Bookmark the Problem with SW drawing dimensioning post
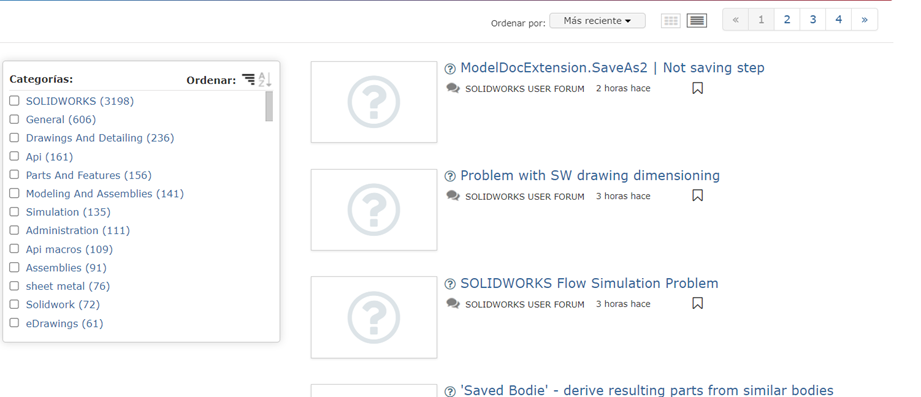This screenshot has width=921, height=397. 697,196
